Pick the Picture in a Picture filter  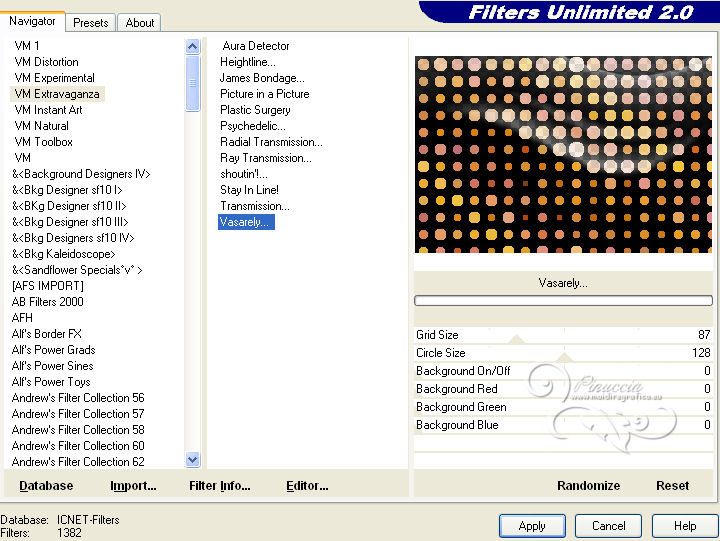pyautogui.click(x=264, y=94)
